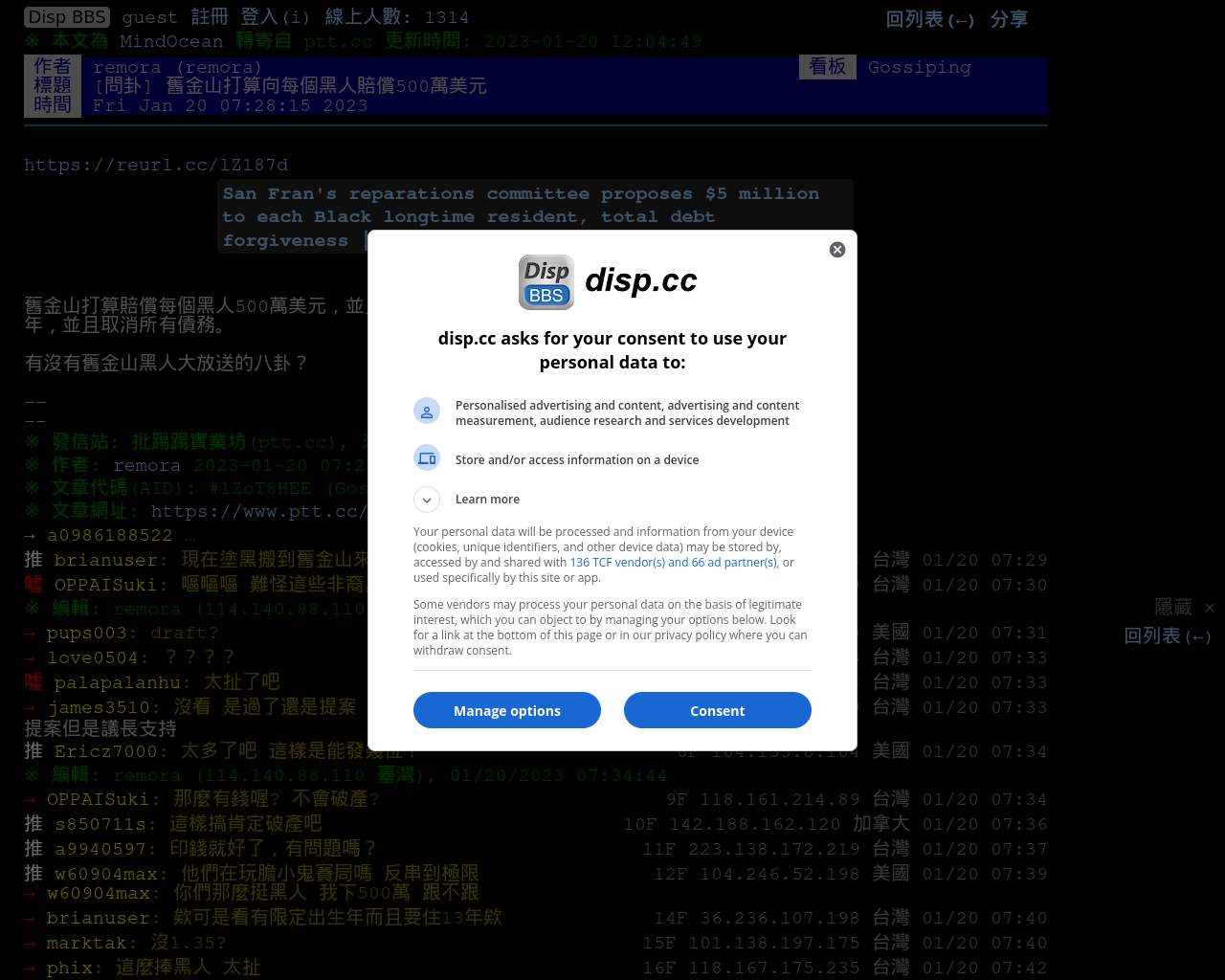
Task: Click the 線上人數: 1314 counter
Action: tap(397, 17)
